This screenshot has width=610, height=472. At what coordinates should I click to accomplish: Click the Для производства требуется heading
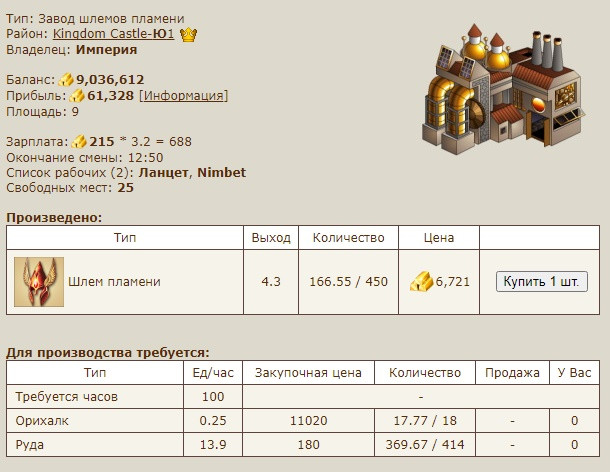coord(108,353)
